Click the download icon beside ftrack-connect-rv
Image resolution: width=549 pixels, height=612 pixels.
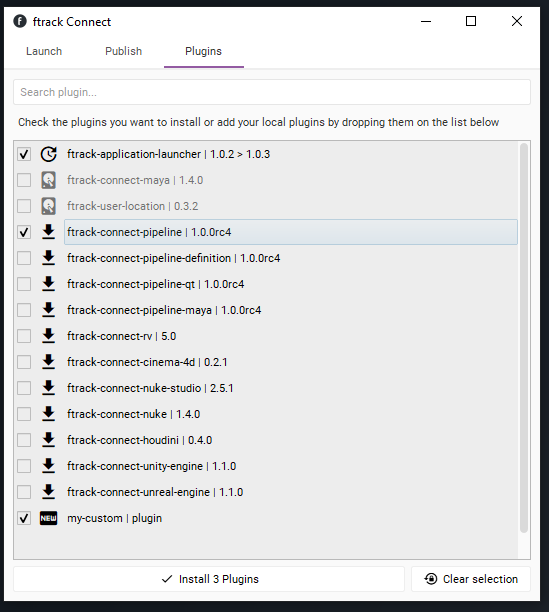point(48,336)
